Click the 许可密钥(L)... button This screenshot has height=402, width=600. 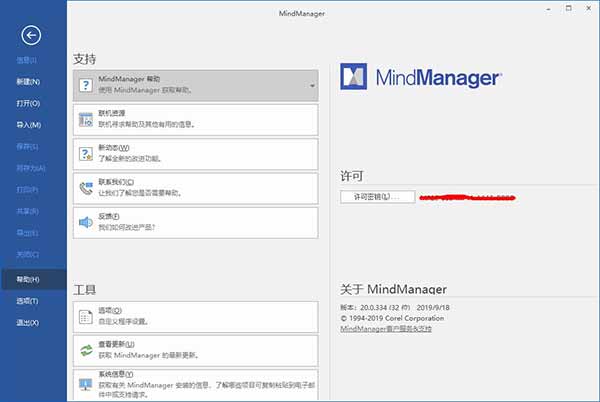377,197
